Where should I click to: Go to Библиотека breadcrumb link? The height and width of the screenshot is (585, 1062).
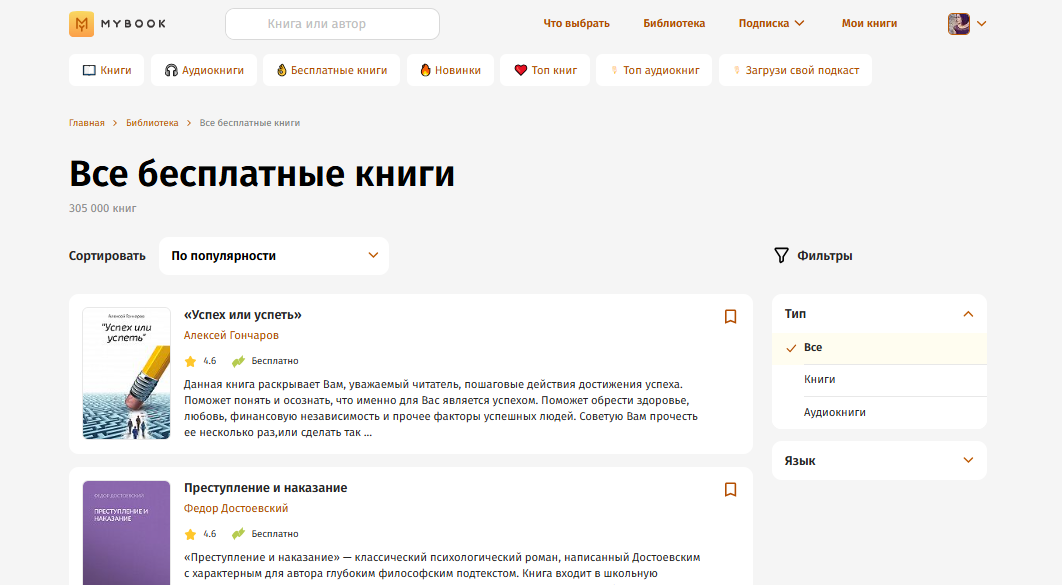[152, 123]
